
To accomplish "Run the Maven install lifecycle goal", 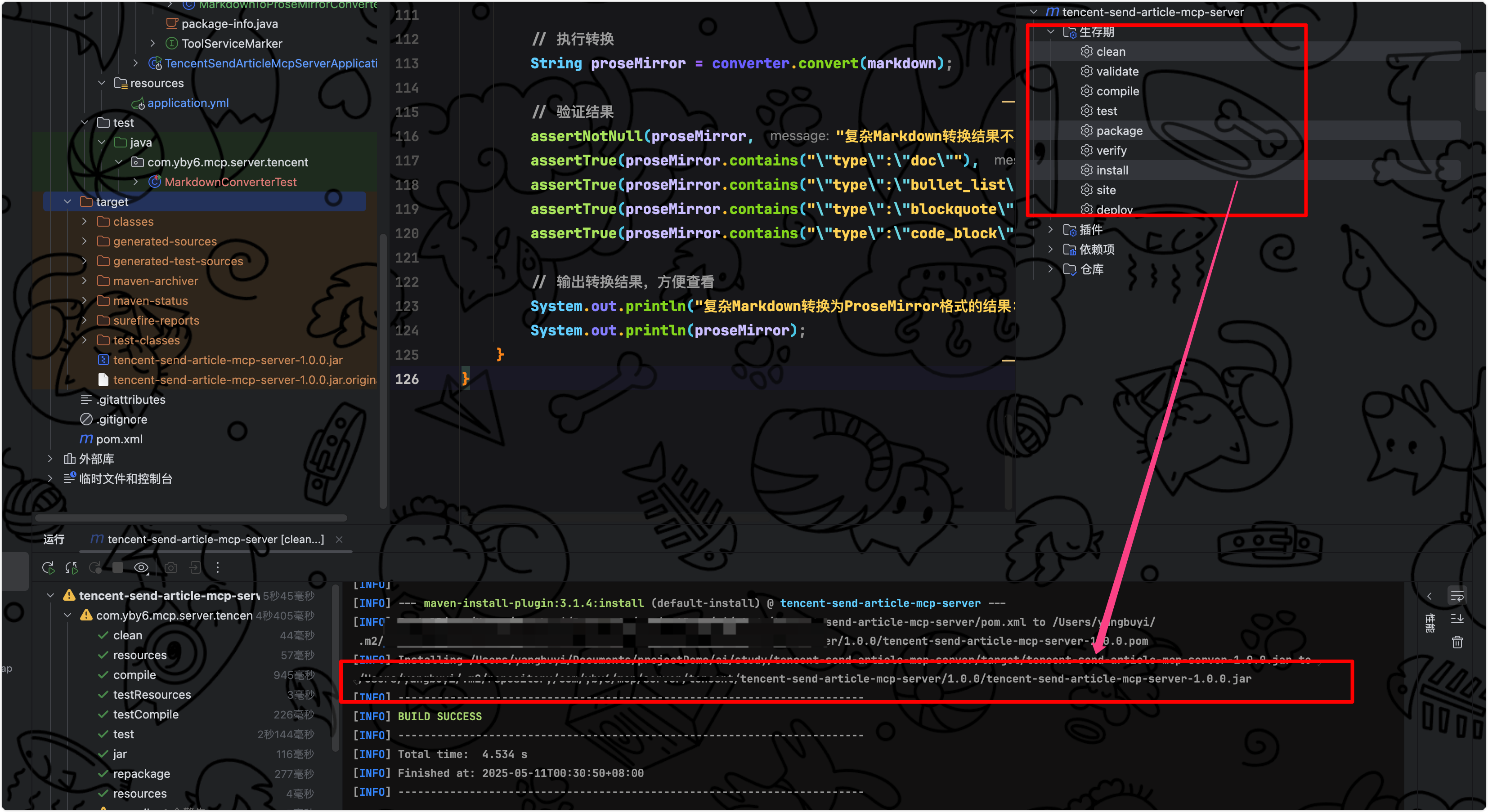I will pos(1112,170).
